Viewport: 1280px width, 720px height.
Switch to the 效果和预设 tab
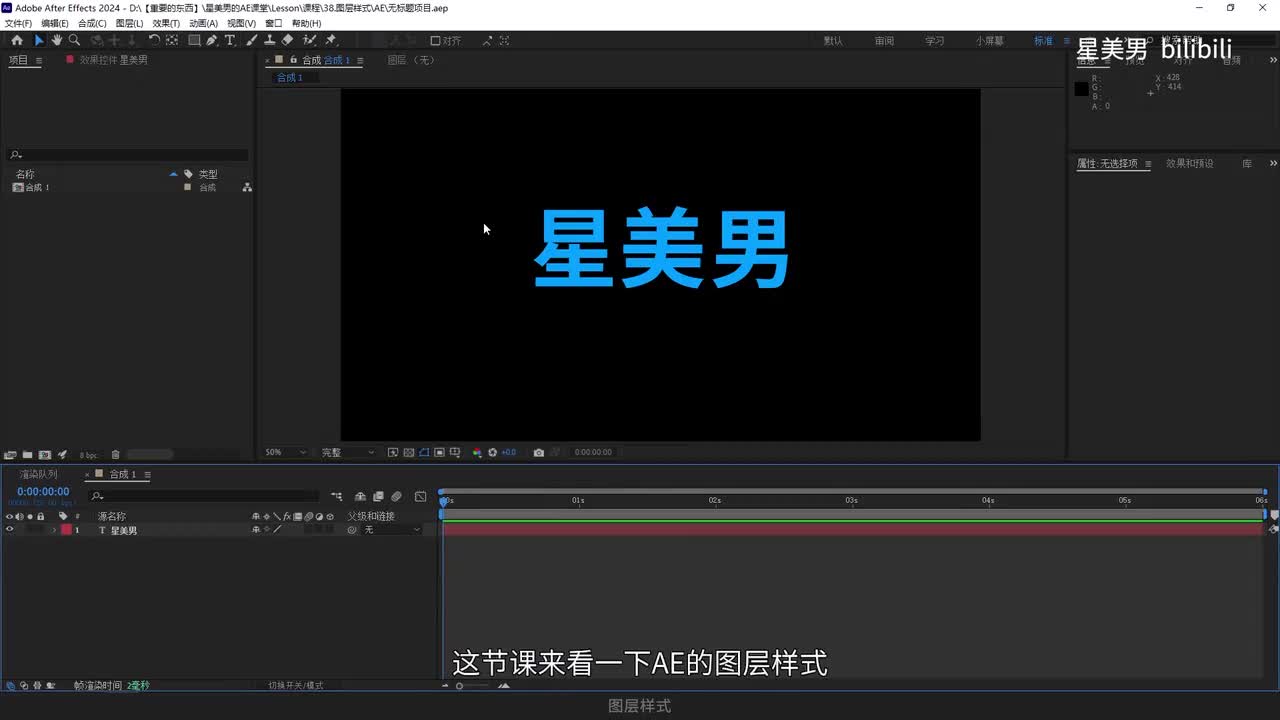click(x=1189, y=163)
